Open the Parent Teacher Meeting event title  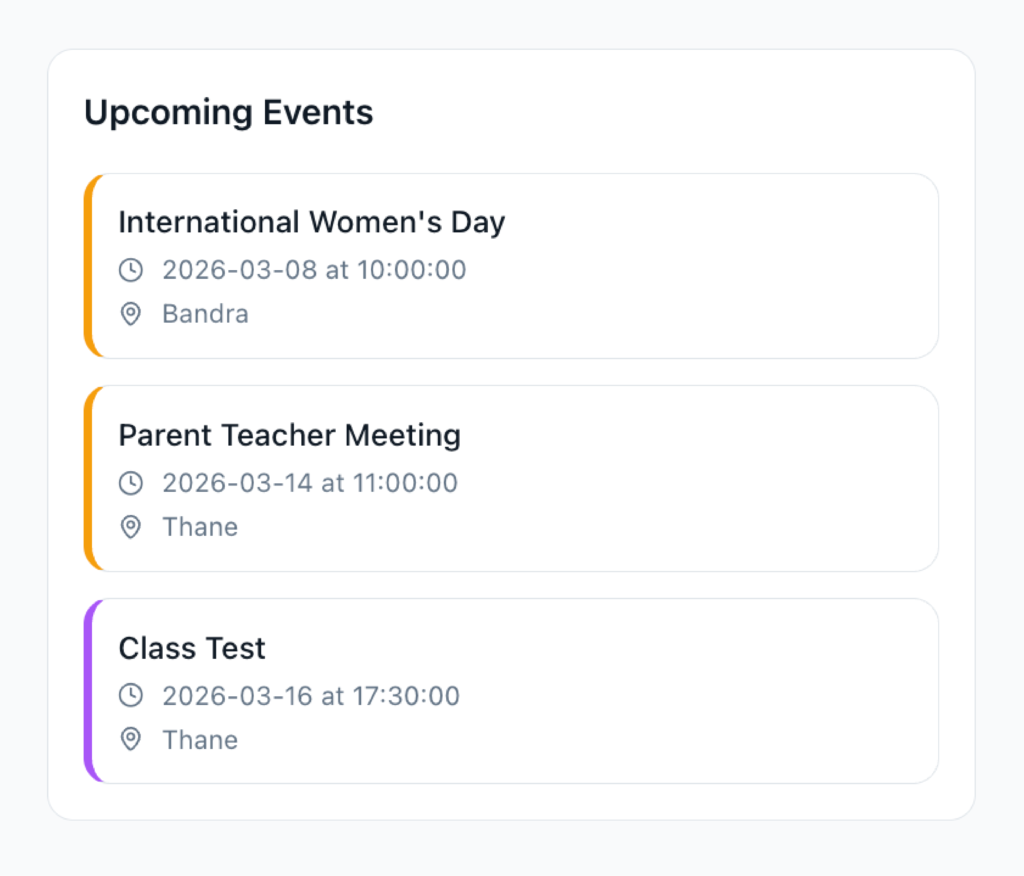[x=289, y=435]
